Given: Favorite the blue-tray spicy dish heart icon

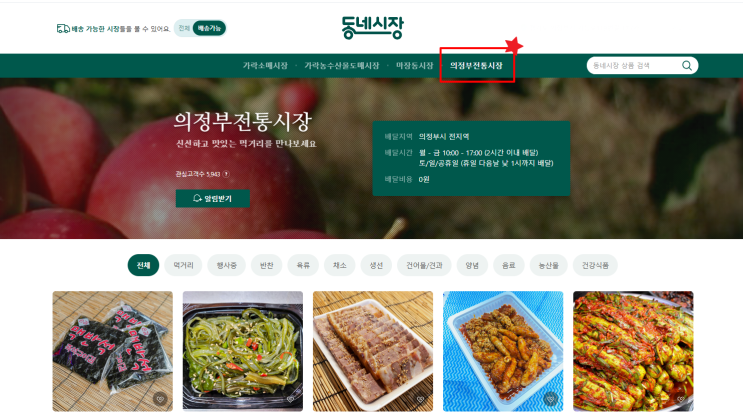Looking at the screenshot, I should point(550,399).
